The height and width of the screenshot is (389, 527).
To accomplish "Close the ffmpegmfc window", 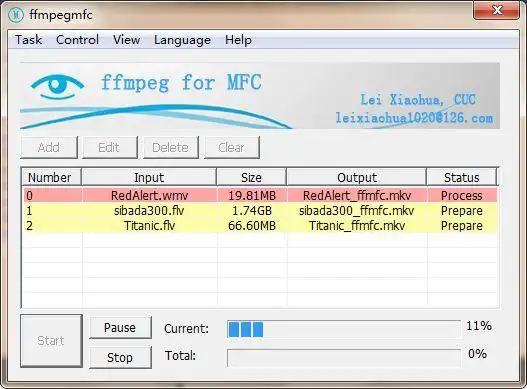I will pos(497,10).
